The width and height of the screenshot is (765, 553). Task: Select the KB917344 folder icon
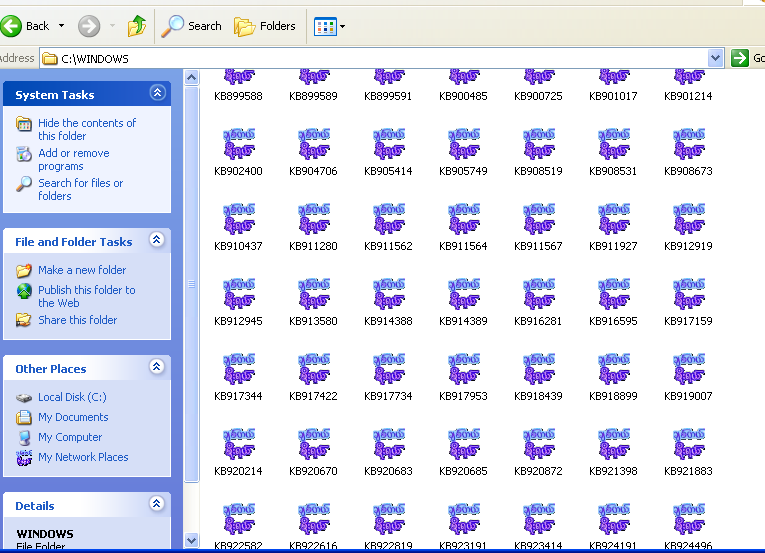[x=239, y=369]
